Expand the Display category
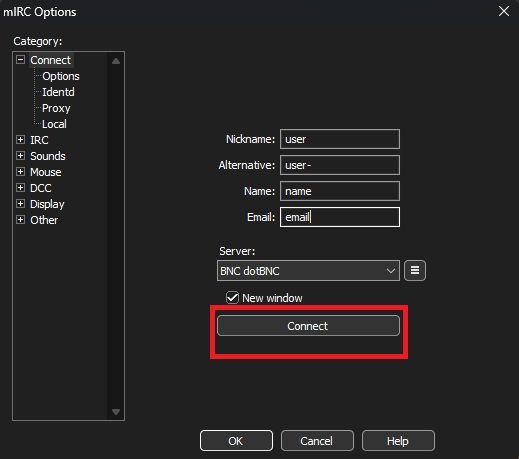This screenshot has height=459, width=519. coord(20,204)
